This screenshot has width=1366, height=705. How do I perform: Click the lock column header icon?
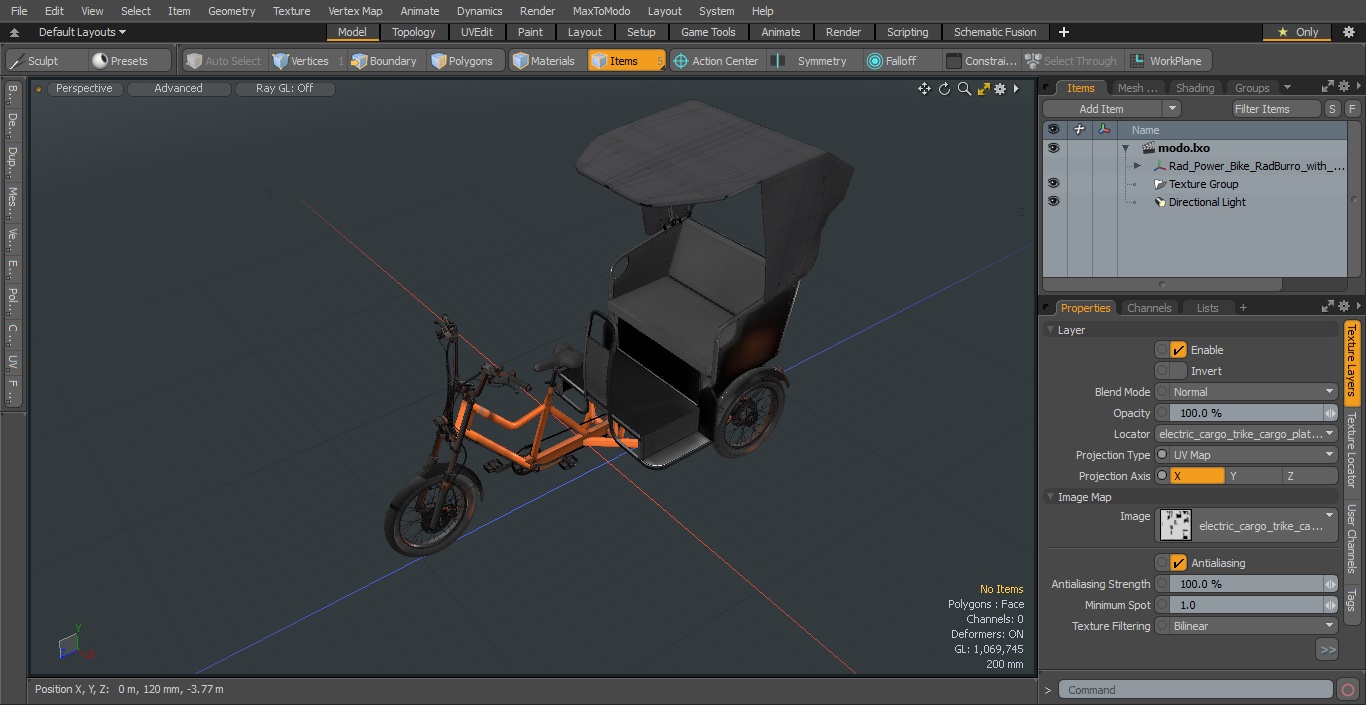pos(1079,130)
